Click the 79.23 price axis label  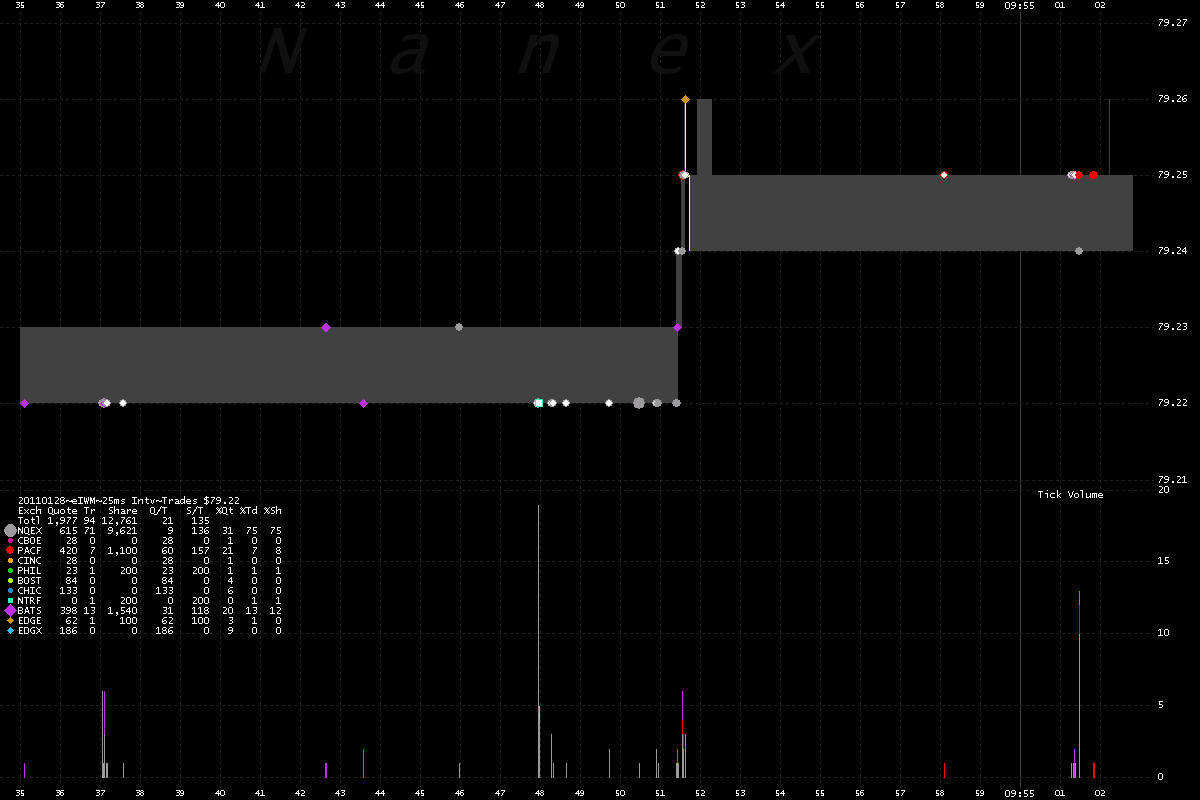coord(1172,327)
